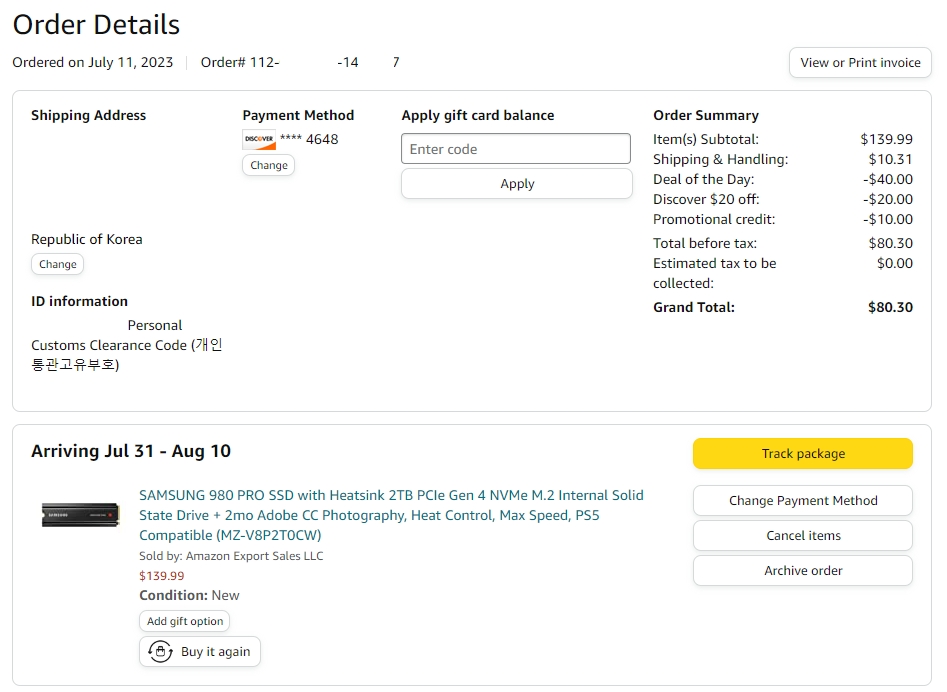The image size is (947, 692).
Task: Select the wide Change Payment Method button
Action: (x=802, y=501)
